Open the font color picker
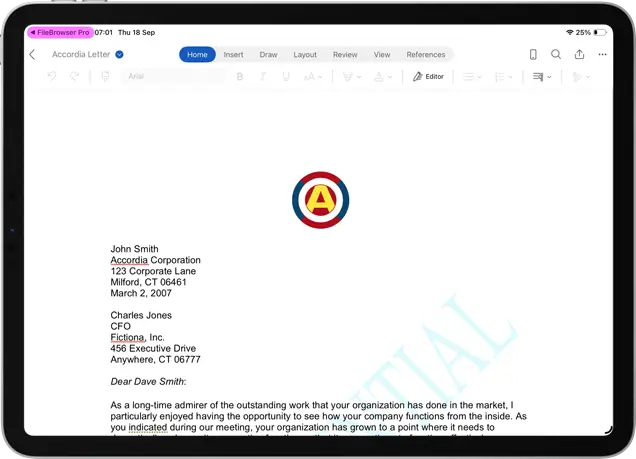This screenshot has height=459, width=636. [x=381, y=77]
